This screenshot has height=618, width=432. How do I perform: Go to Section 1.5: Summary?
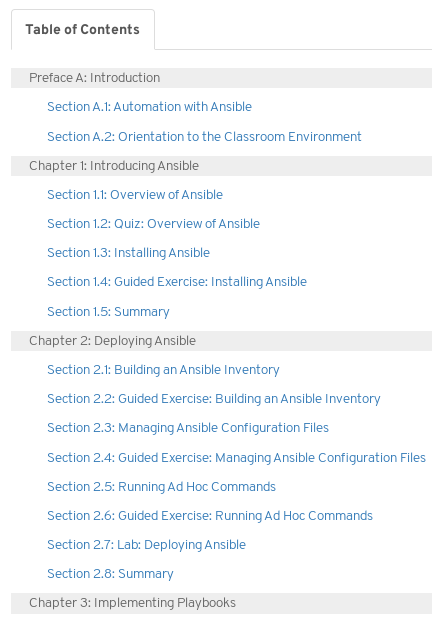(108, 312)
